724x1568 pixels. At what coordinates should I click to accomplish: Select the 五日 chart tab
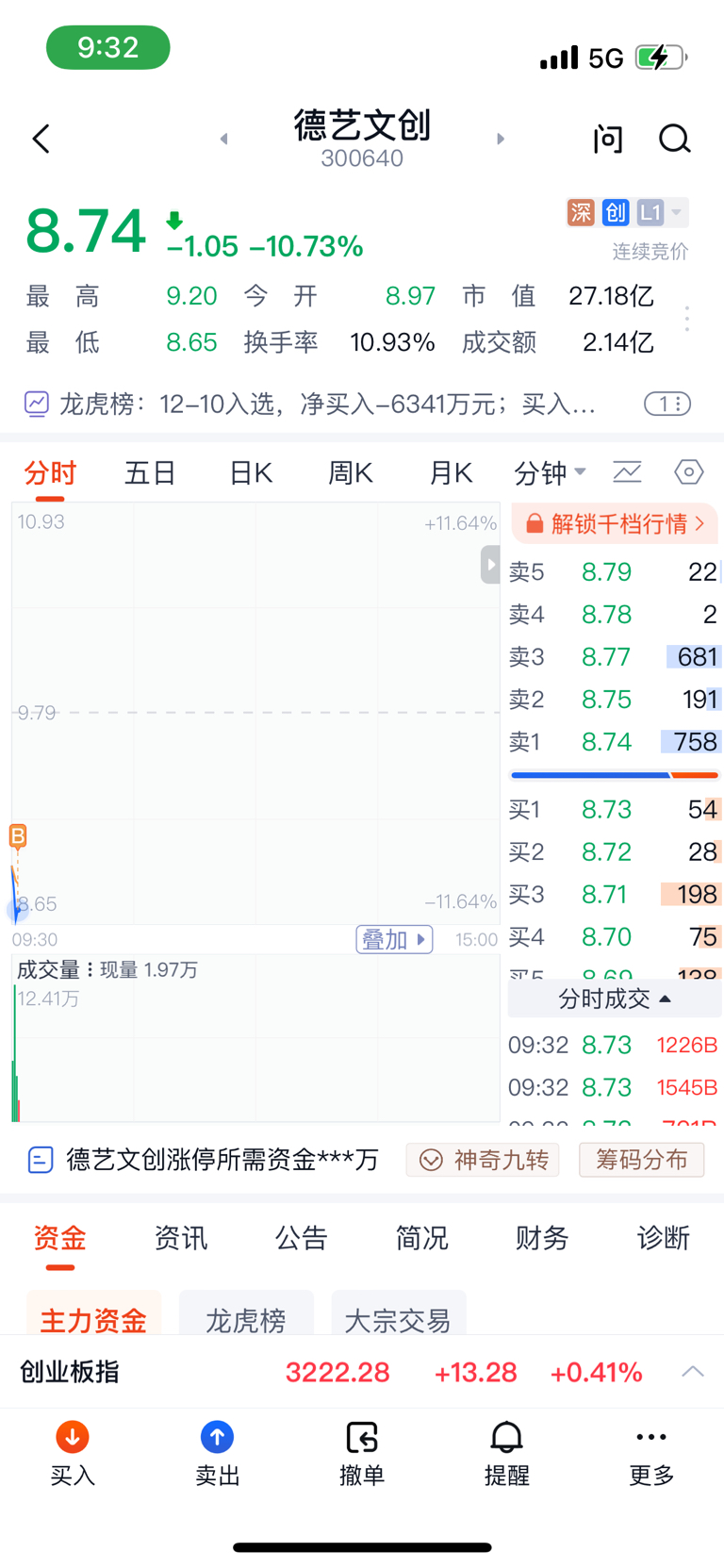[x=150, y=472]
